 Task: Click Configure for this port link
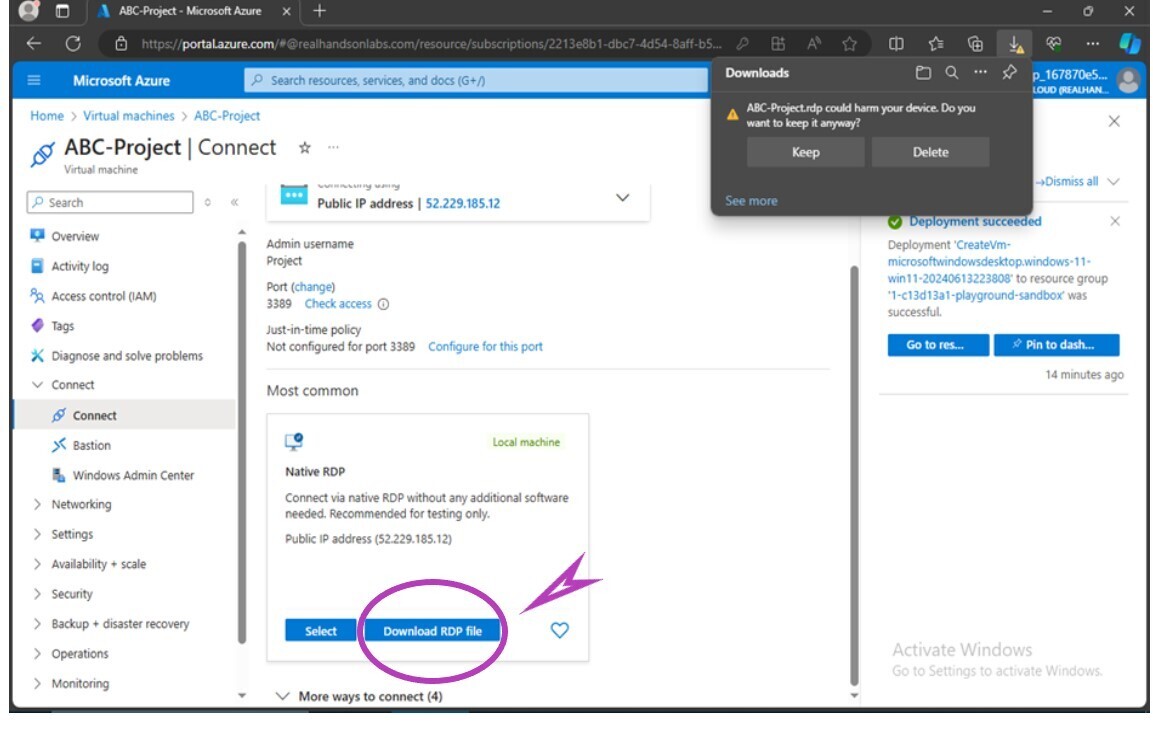(485, 347)
